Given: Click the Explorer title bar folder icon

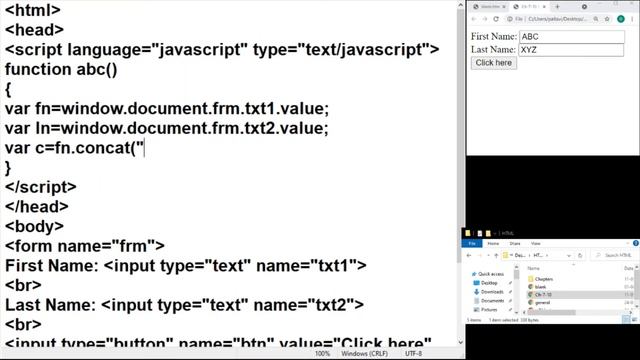Looking at the screenshot, I should 468,233.
